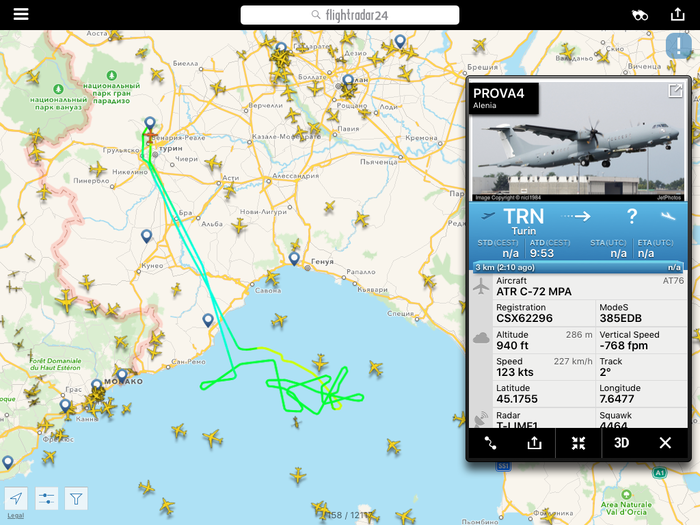This screenshot has width=700, height=525.
Task: Open the map filter funnel icon
Action: pyautogui.click(x=76, y=498)
